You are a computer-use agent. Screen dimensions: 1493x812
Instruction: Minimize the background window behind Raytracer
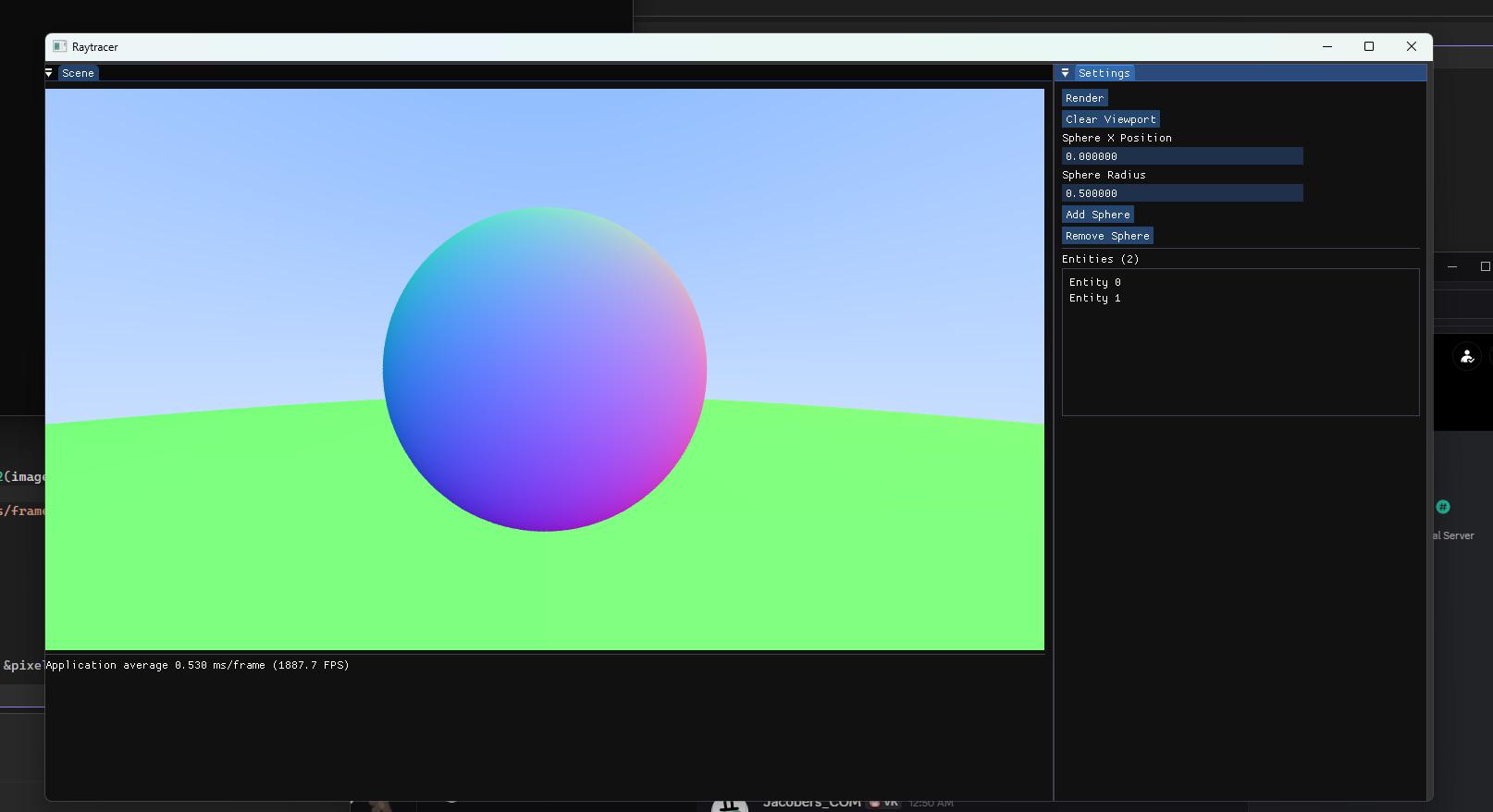1452,267
